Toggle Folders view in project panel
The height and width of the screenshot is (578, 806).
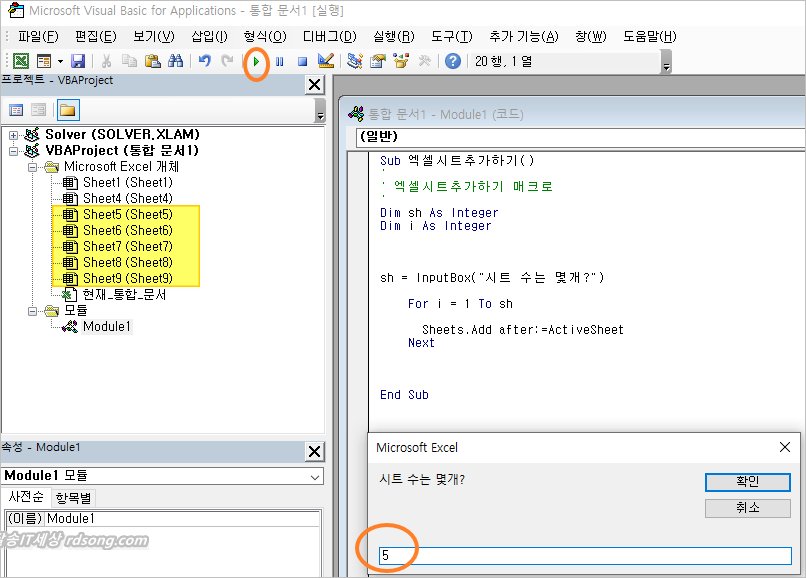[67, 110]
